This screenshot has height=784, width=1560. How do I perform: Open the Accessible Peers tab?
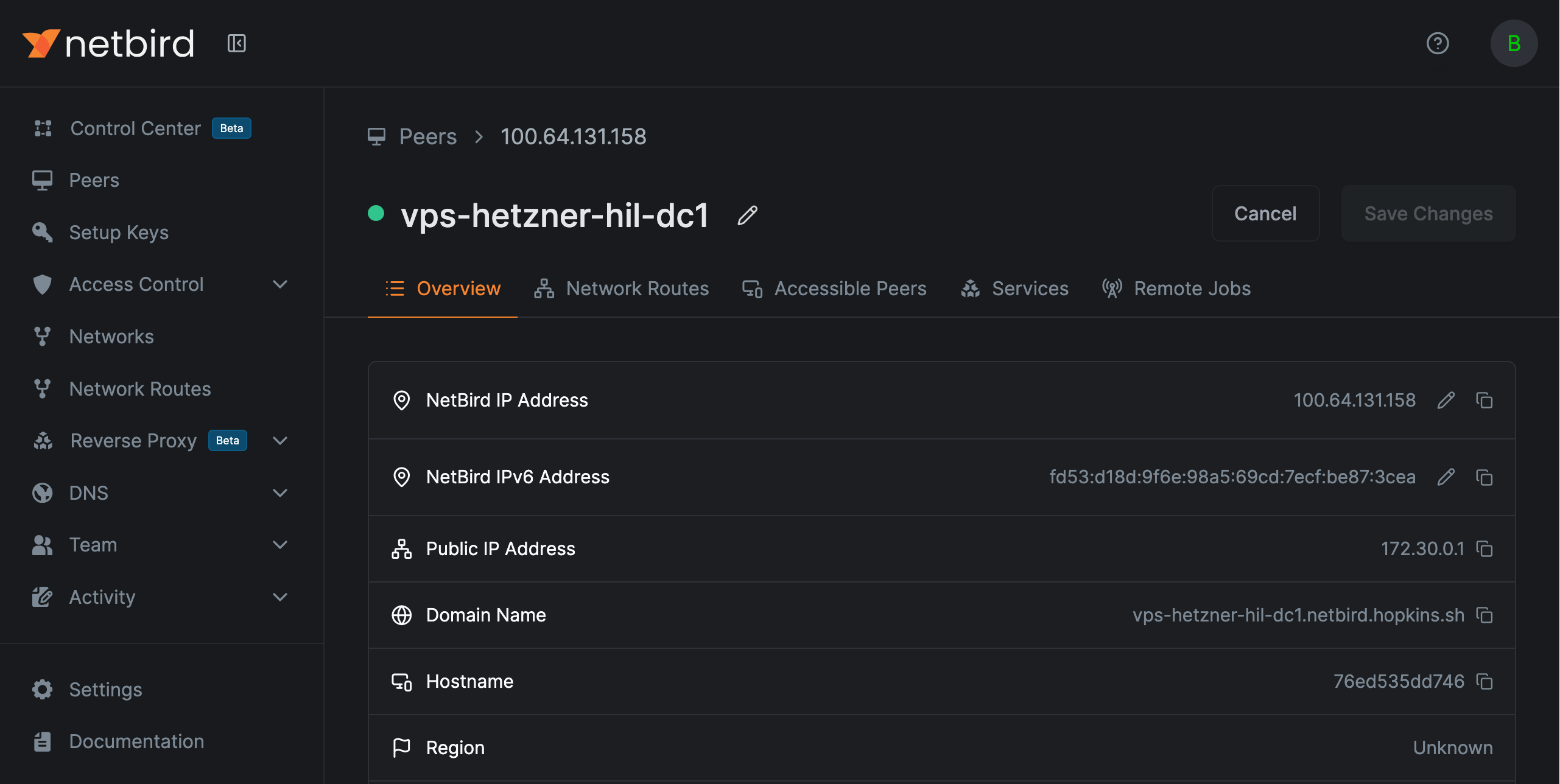(834, 289)
